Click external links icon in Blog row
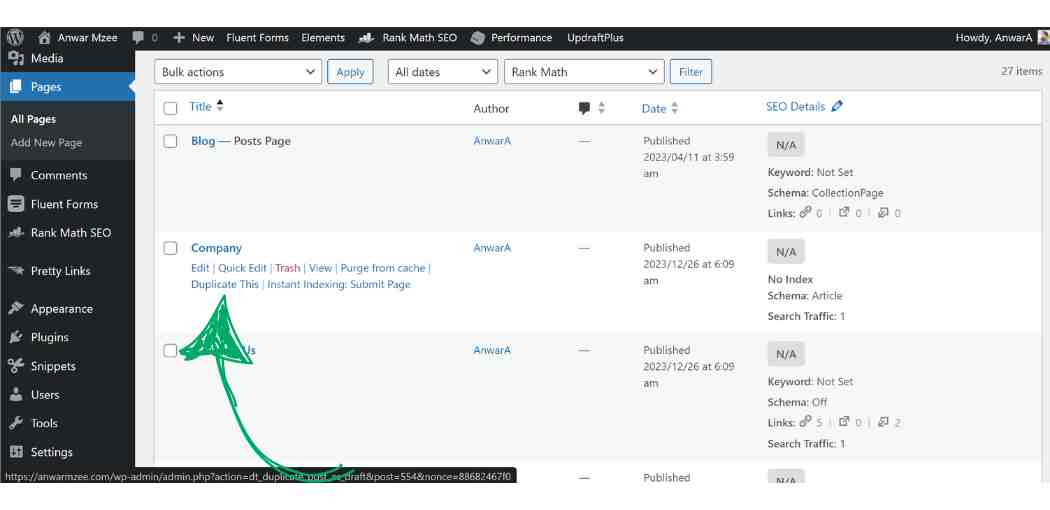 click(844, 212)
